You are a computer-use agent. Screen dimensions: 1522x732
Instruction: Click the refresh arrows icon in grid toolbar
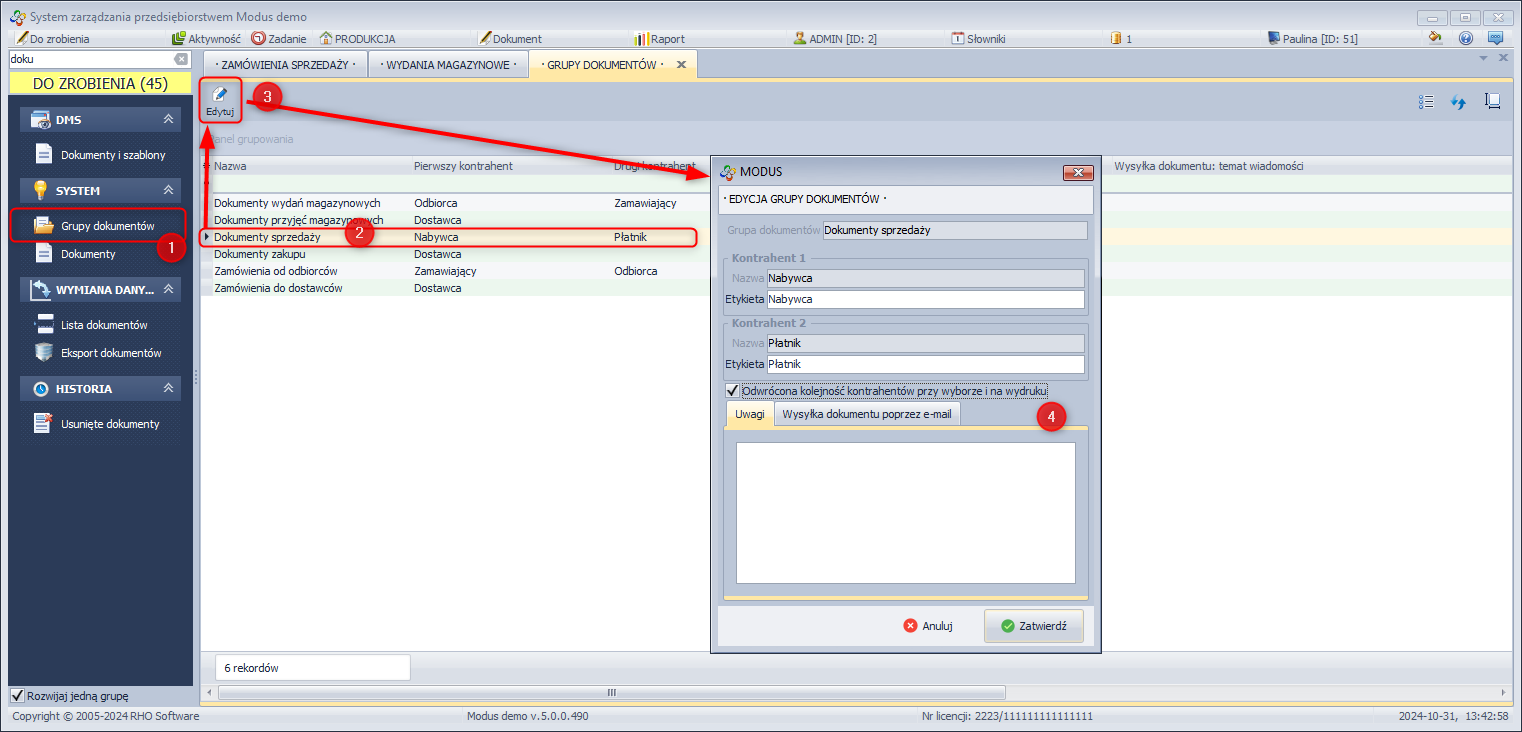click(1458, 102)
